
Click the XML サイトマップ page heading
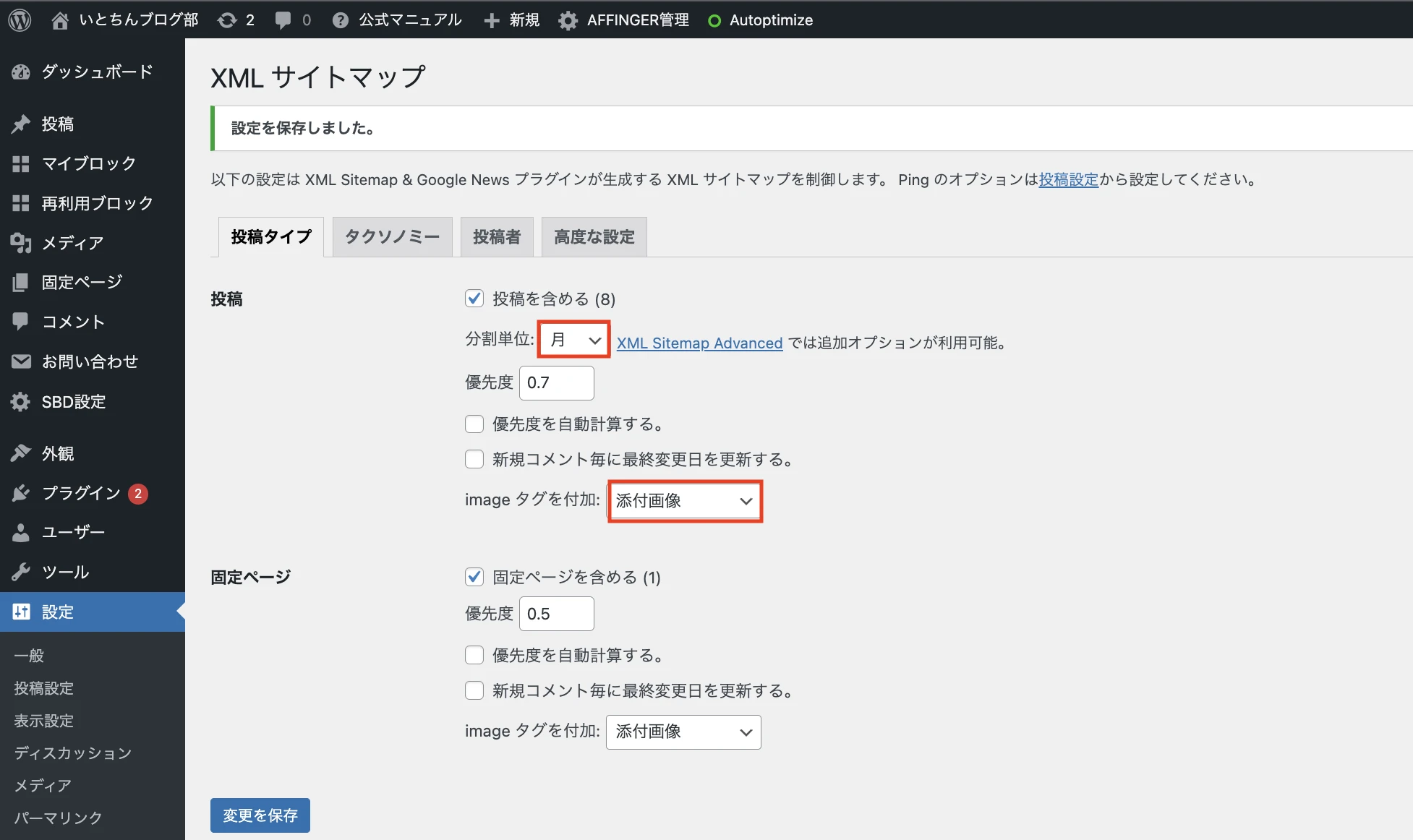(x=318, y=77)
